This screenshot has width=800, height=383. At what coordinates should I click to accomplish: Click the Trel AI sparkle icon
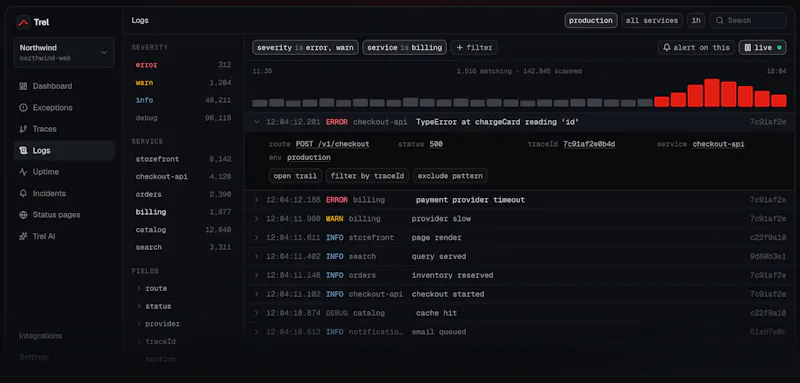pos(23,236)
